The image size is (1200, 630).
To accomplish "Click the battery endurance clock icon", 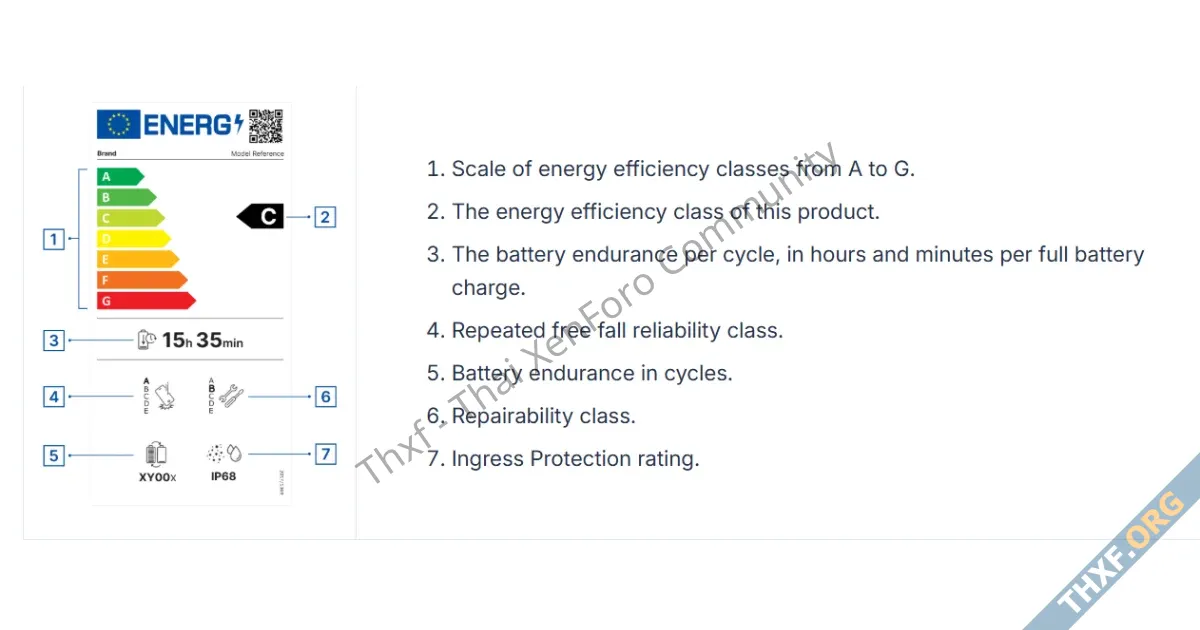I will pos(147,340).
